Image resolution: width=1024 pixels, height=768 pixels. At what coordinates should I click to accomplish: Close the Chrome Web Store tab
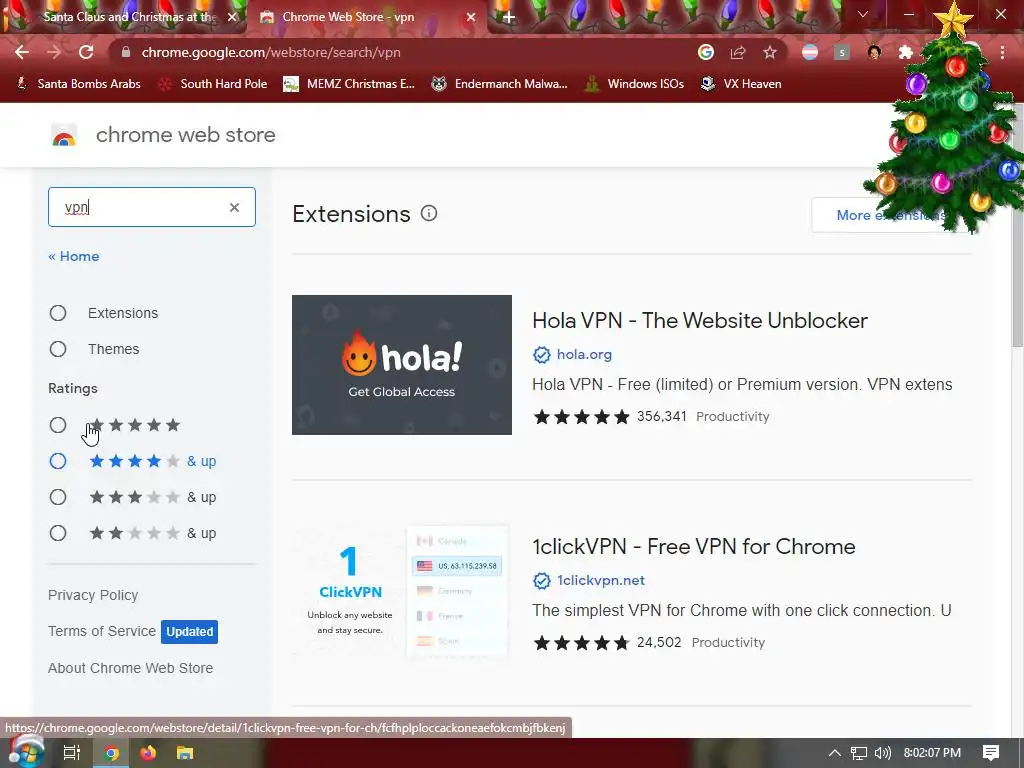coord(471,17)
